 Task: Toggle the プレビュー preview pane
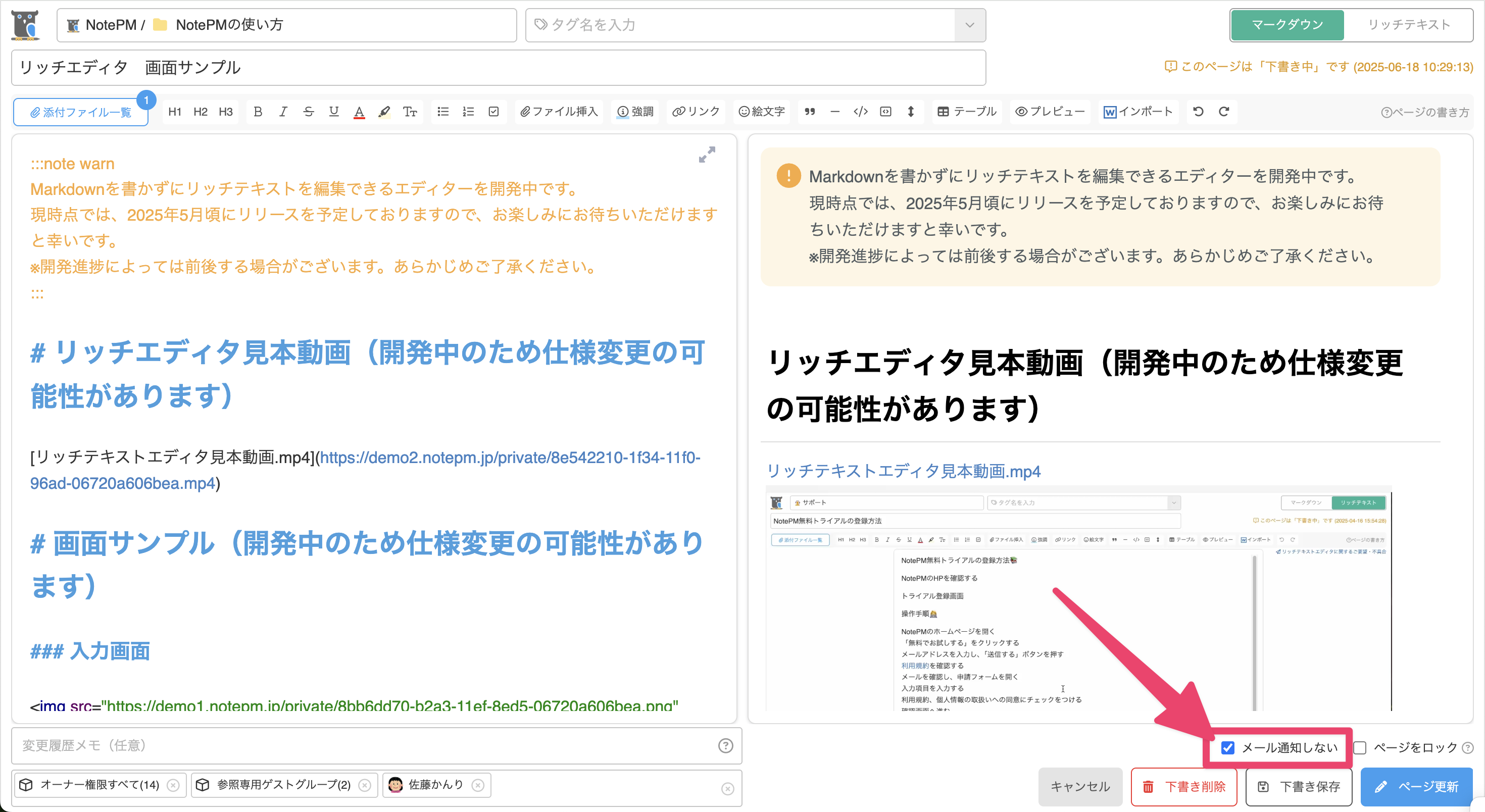(x=1050, y=112)
